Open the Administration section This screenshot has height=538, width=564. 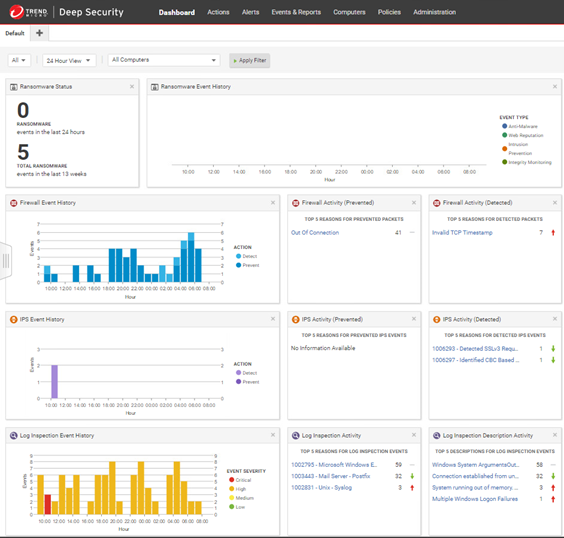tap(434, 12)
